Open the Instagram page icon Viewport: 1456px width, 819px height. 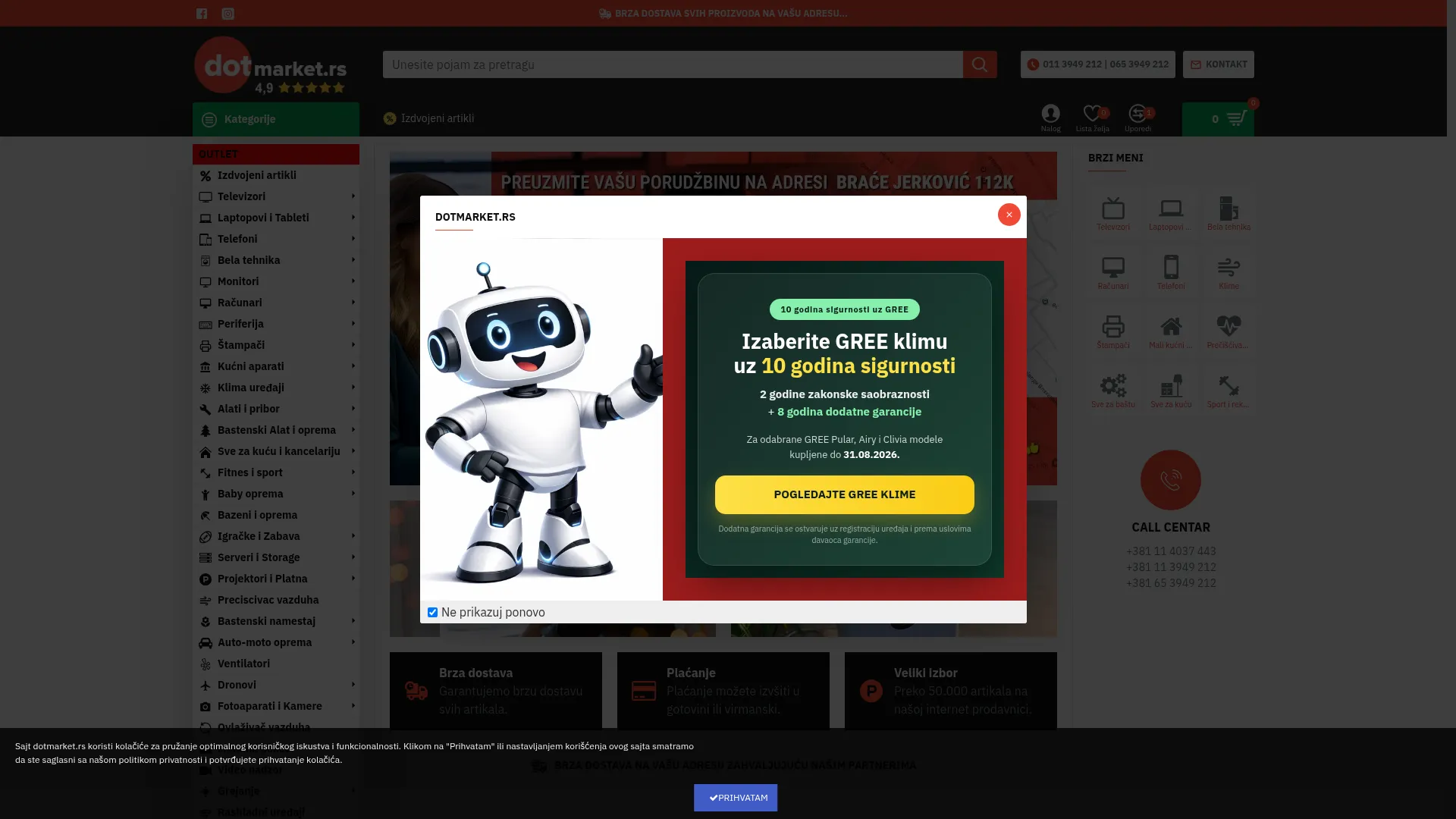tap(227, 14)
